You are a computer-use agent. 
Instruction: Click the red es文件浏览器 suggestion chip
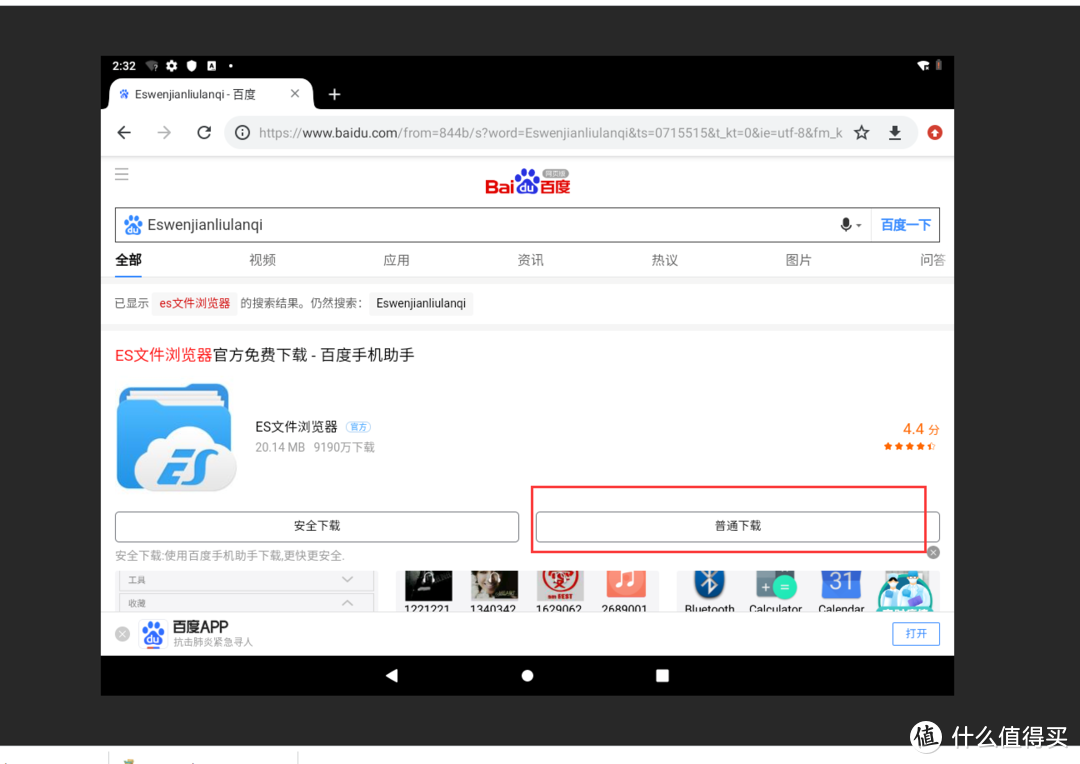194,303
